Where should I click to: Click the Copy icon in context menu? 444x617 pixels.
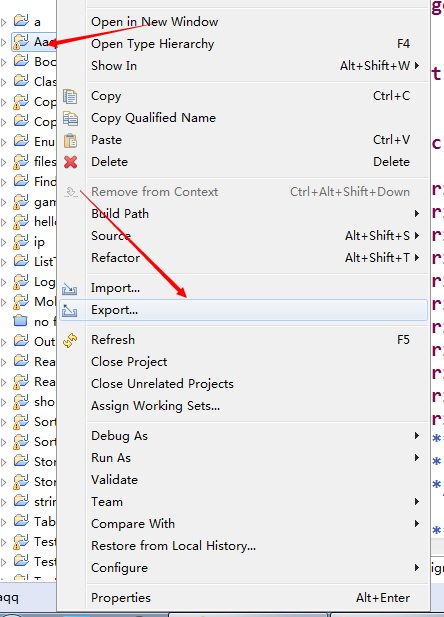70,96
